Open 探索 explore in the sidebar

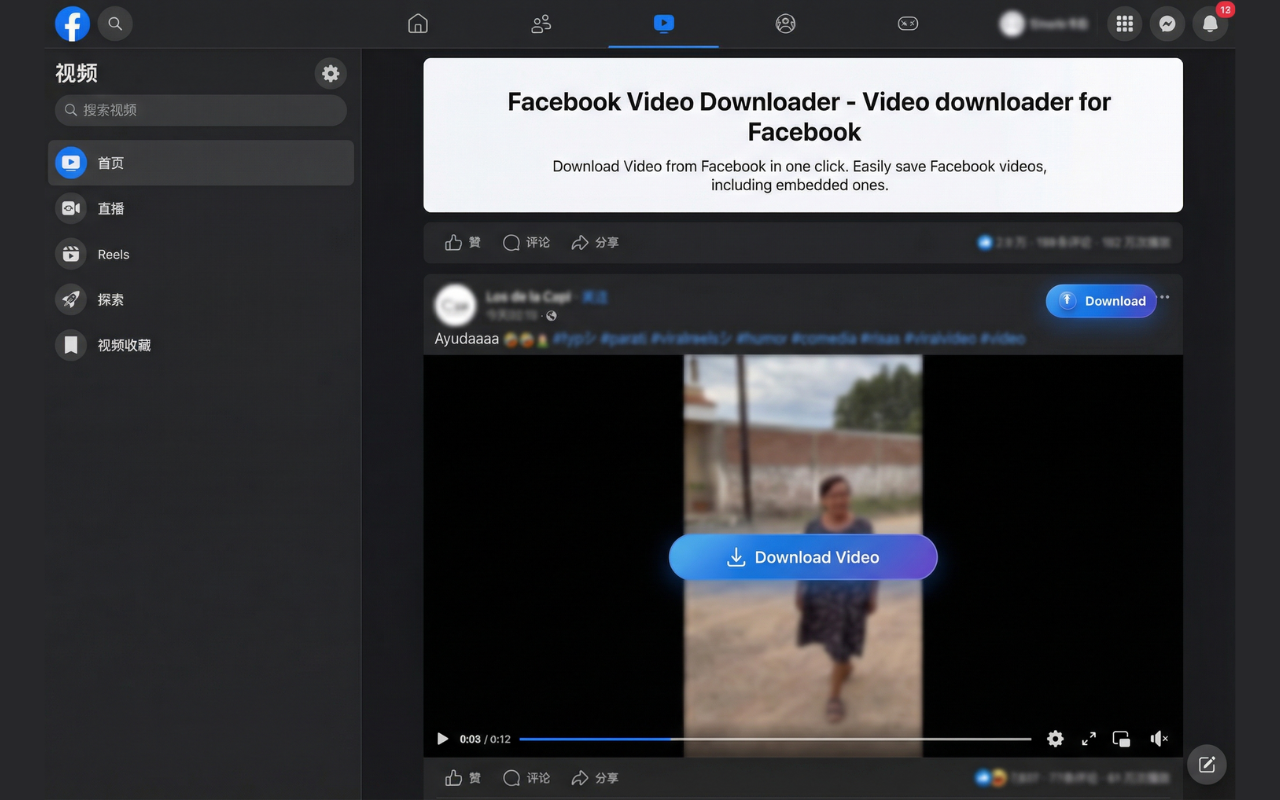(201, 299)
